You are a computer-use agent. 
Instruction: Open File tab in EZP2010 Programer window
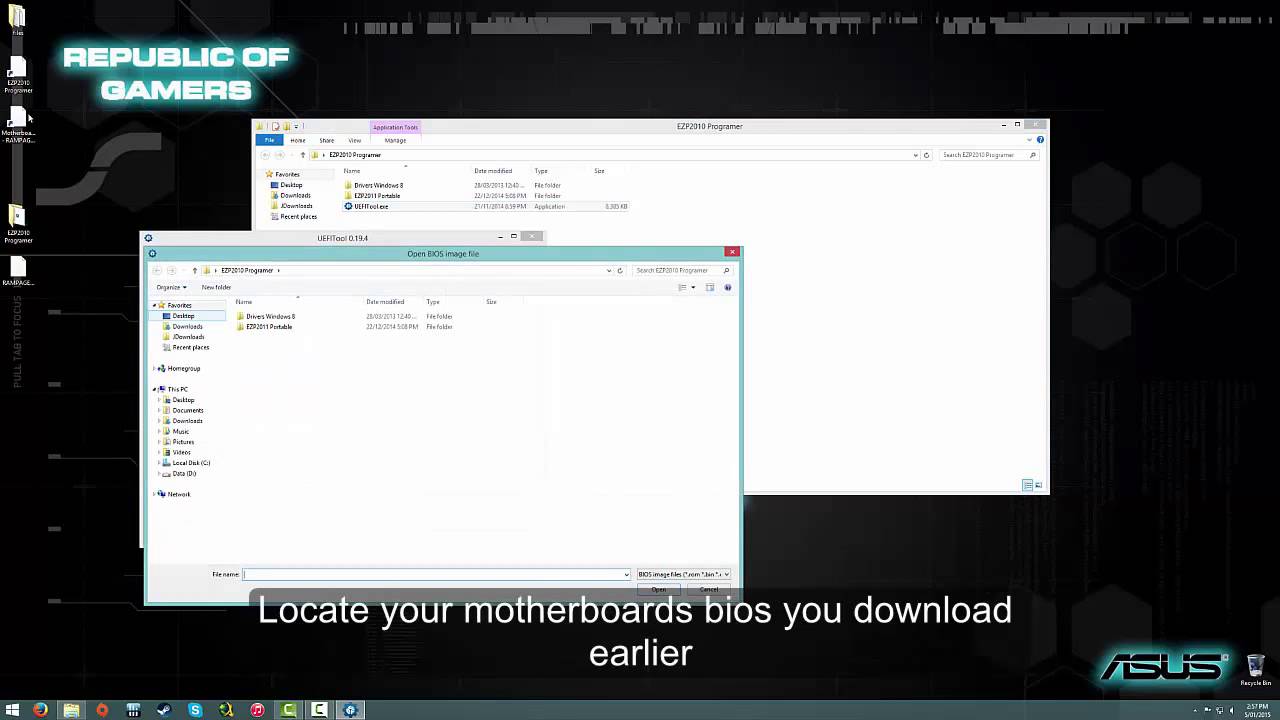pyautogui.click(x=270, y=140)
